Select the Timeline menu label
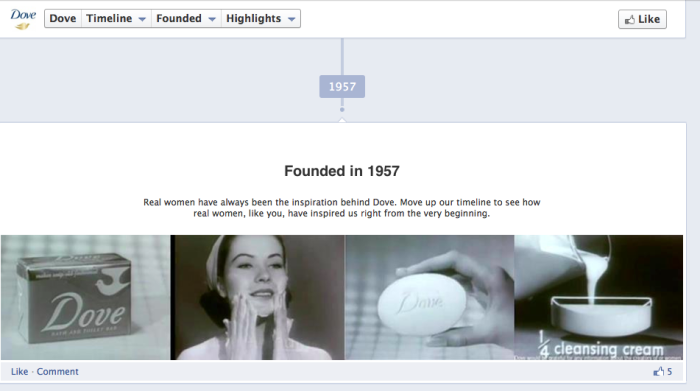The height and width of the screenshot is (391, 700). (x=109, y=19)
